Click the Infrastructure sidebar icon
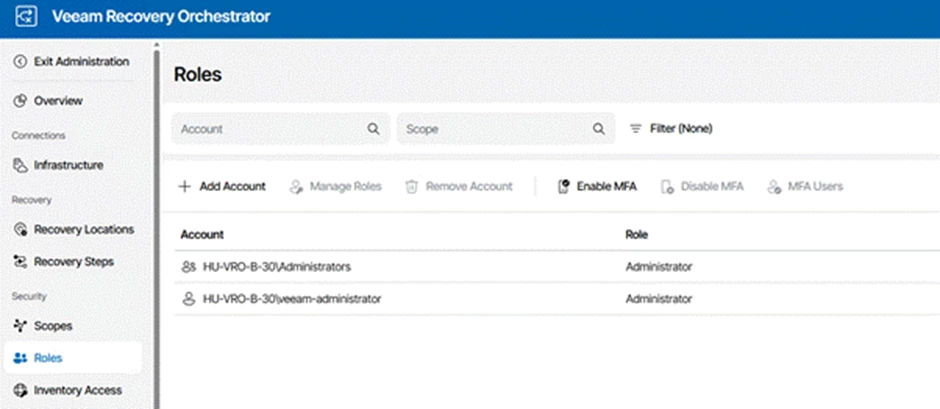Viewport: 940px width, 409px height. pyautogui.click(x=20, y=165)
